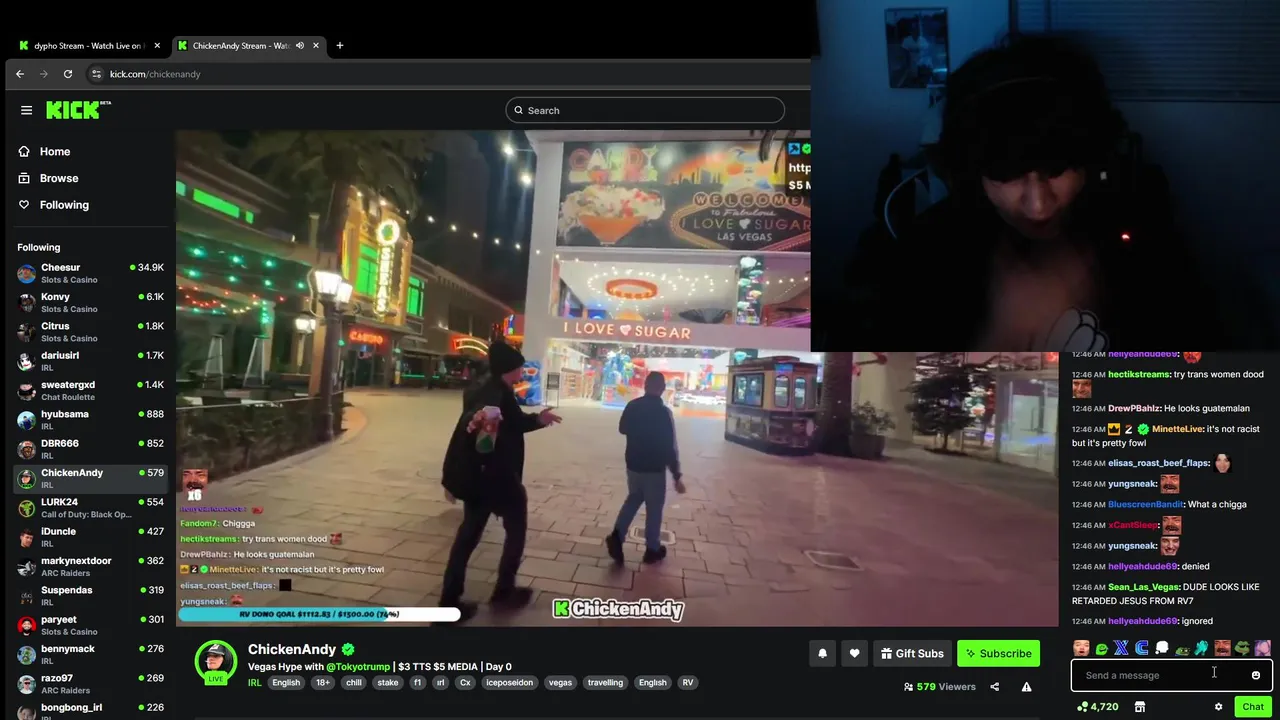Open the emoji picker in chat input
This screenshot has width=1280, height=720.
click(1256, 675)
